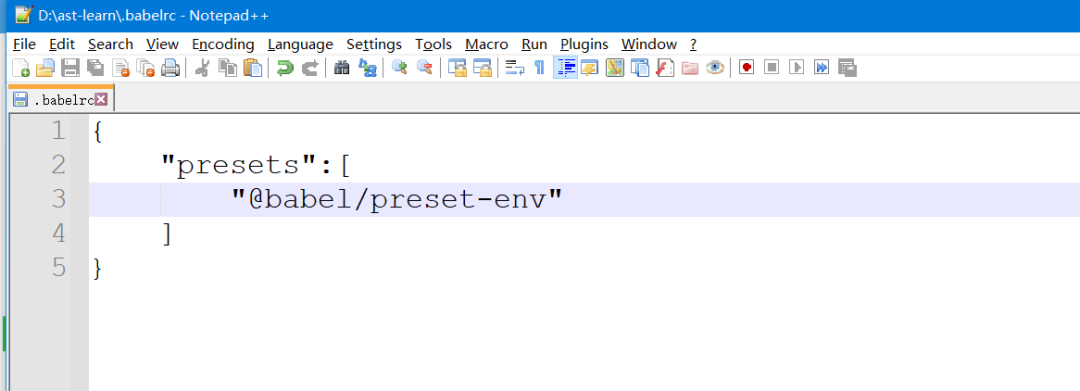The image size is (1080, 391).
Task: Open the Plugins menu
Action: click(x=584, y=44)
